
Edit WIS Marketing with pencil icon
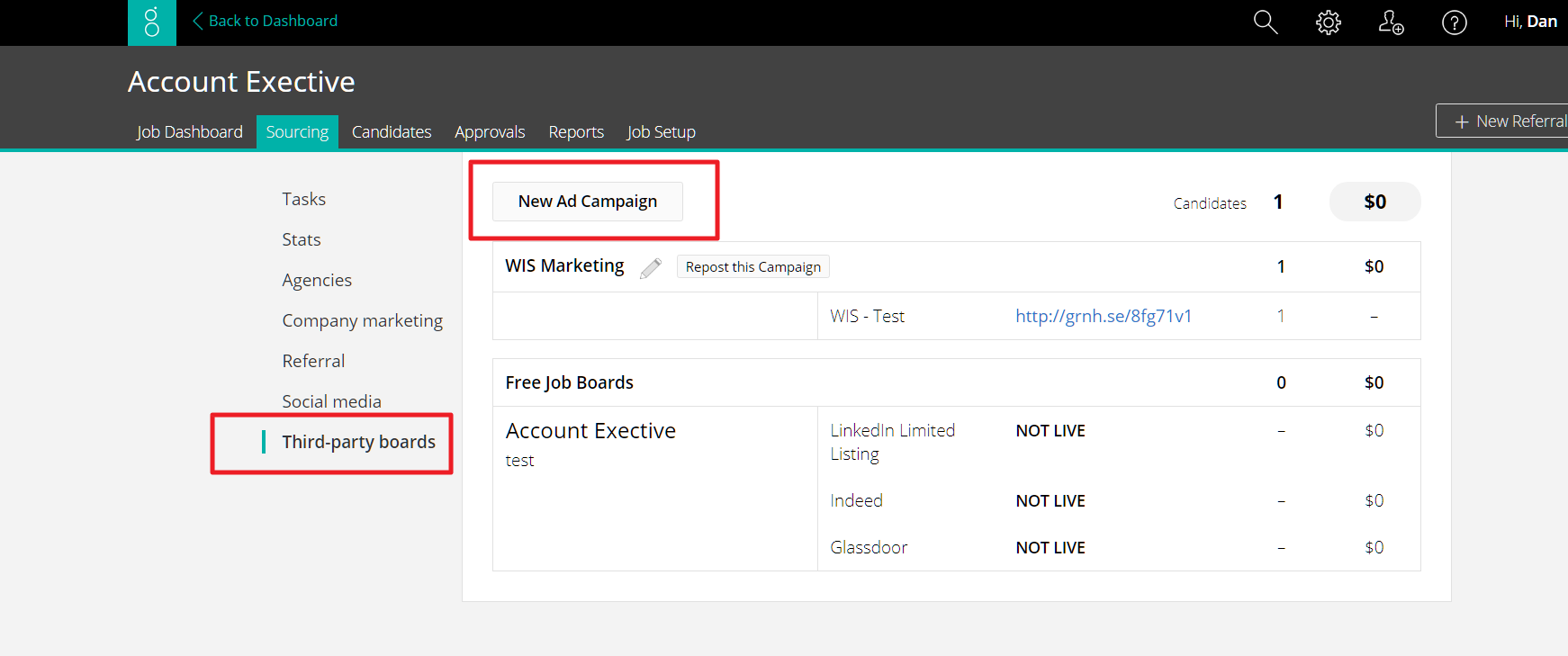651,268
